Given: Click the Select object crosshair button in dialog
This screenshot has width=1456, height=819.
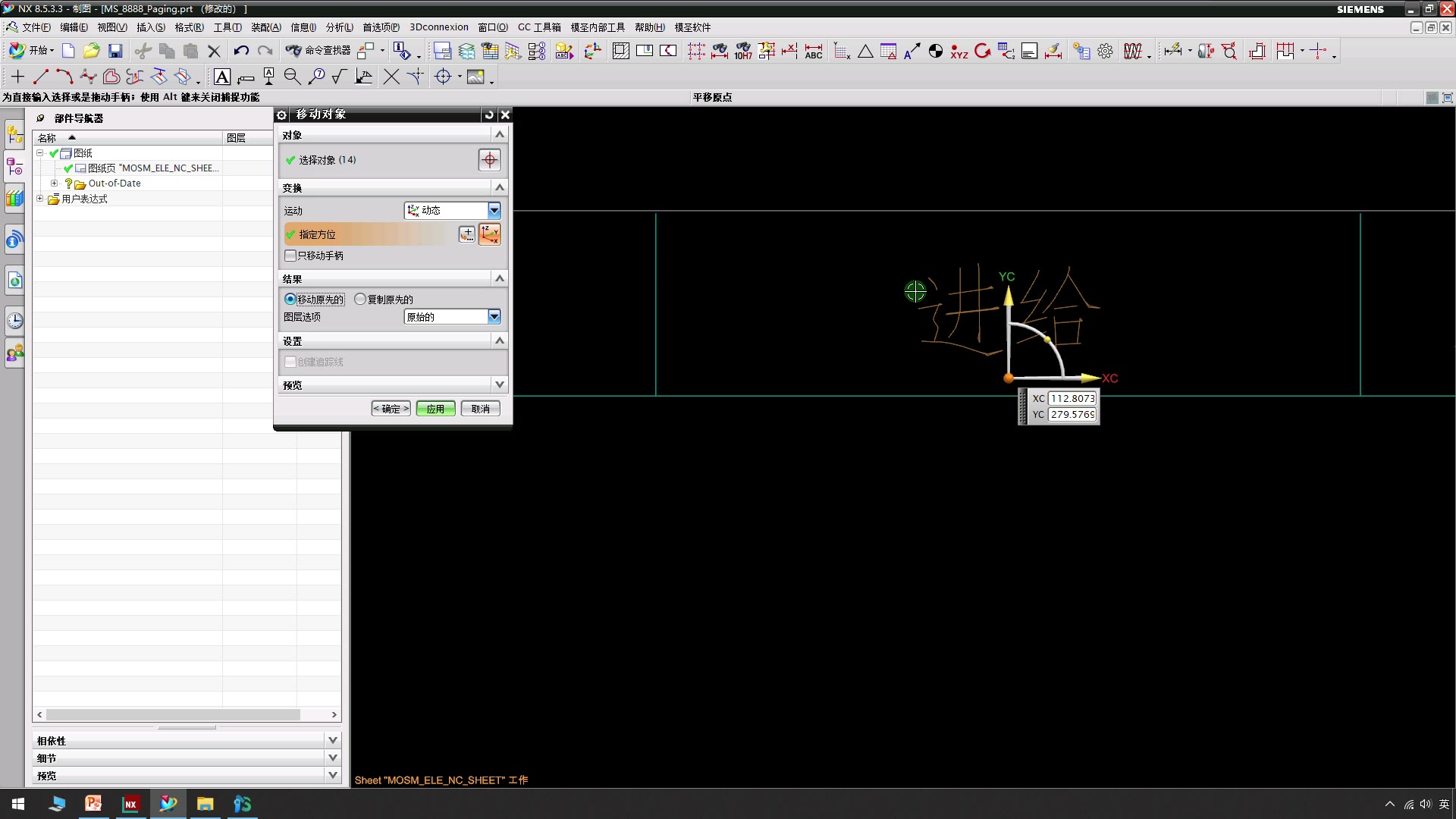Looking at the screenshot, I should tap(489, 160).
